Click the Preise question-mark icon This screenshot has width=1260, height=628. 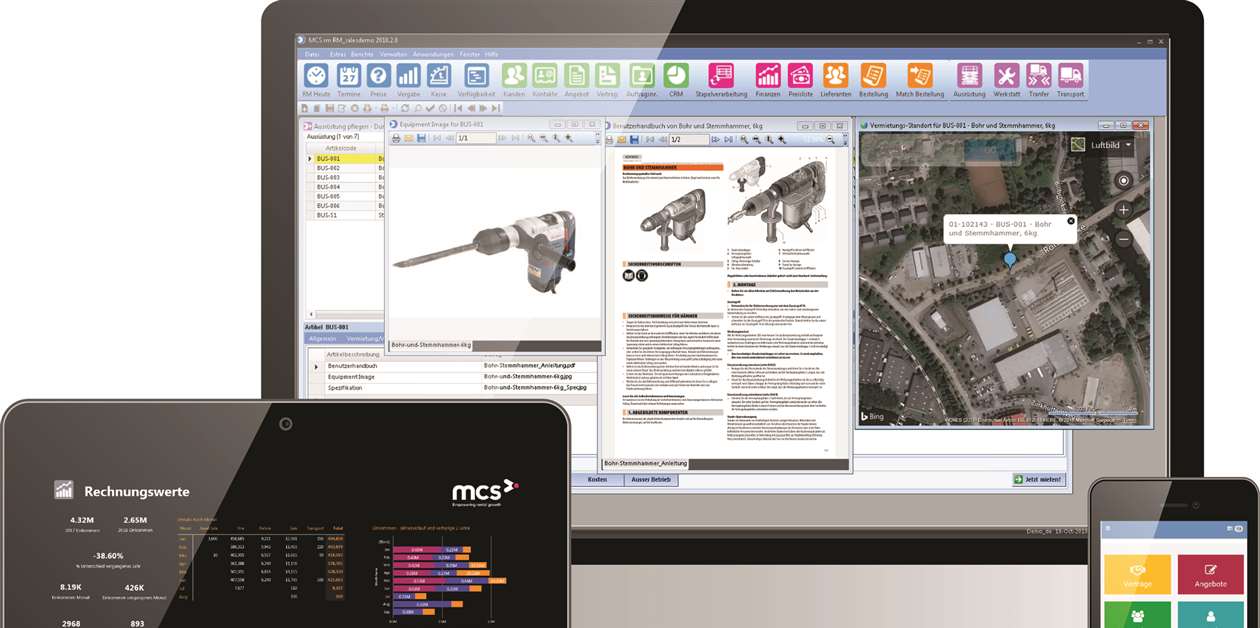pos(378,76)
